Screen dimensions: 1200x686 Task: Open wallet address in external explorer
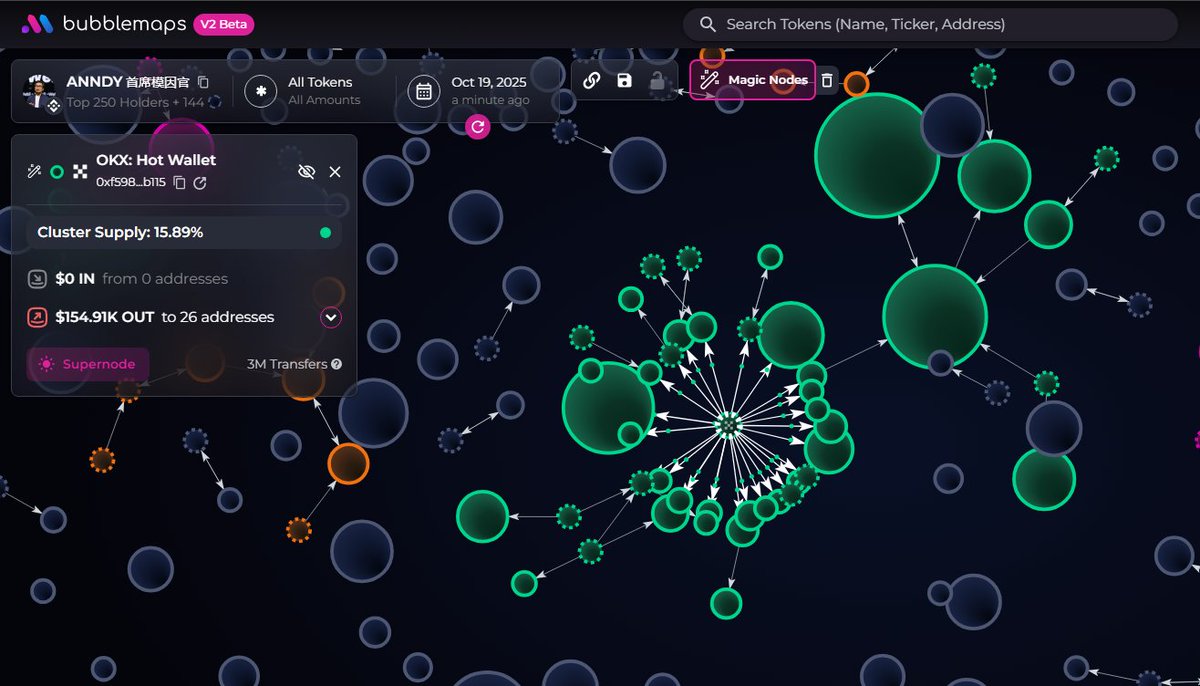pos(200,182)
